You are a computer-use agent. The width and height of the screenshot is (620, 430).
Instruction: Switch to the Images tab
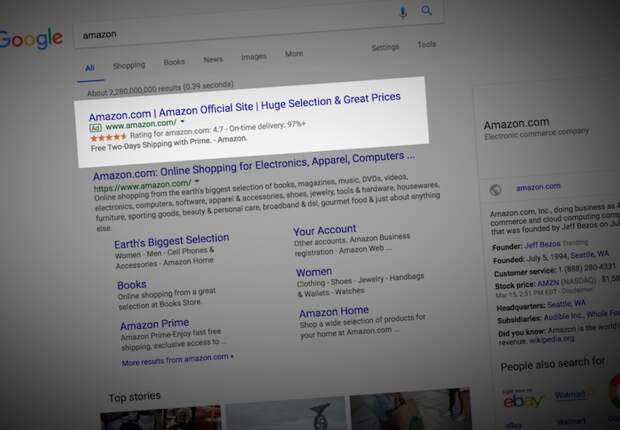(253, 57)
